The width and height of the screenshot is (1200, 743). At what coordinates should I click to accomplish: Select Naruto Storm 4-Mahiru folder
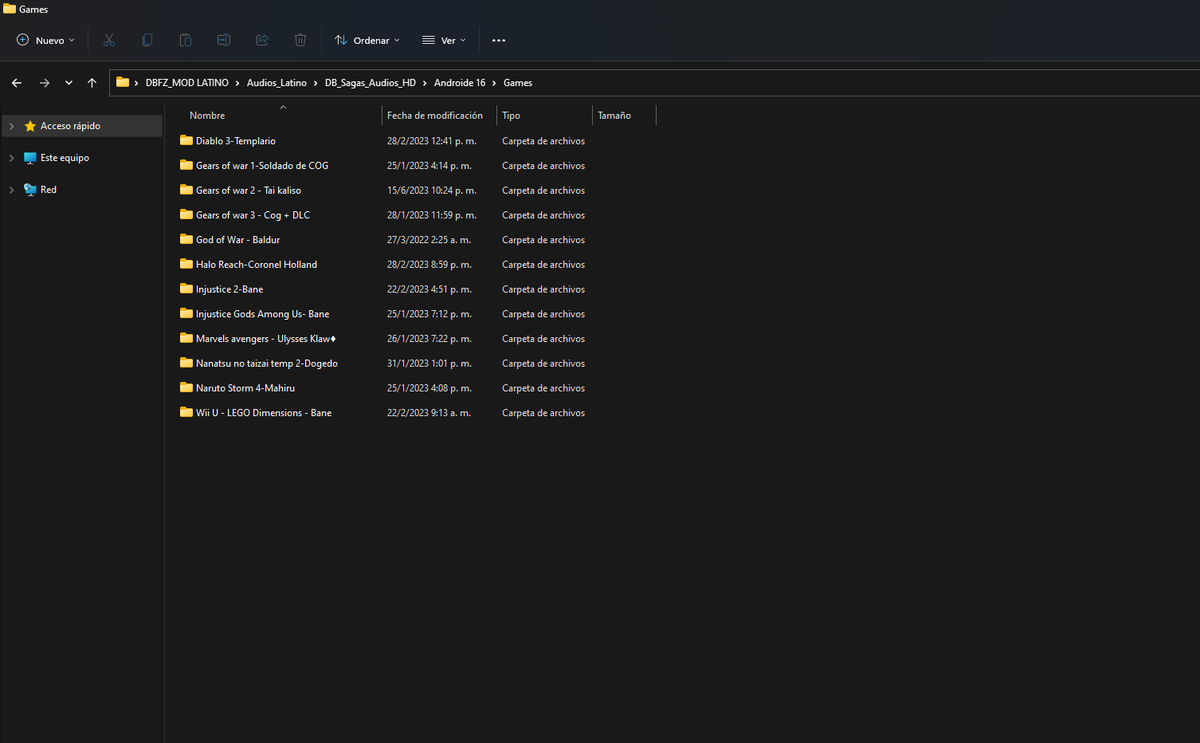[245, 388]
